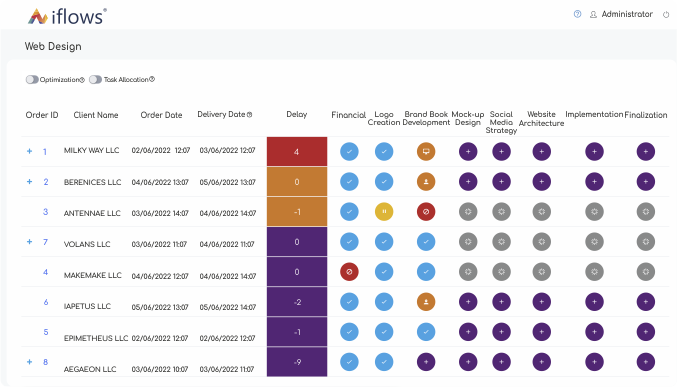The width and height of the screenshot is (677, 387).
Task: Click MILKY WAY Brand Book monitor icon
Action: point(426,152)
